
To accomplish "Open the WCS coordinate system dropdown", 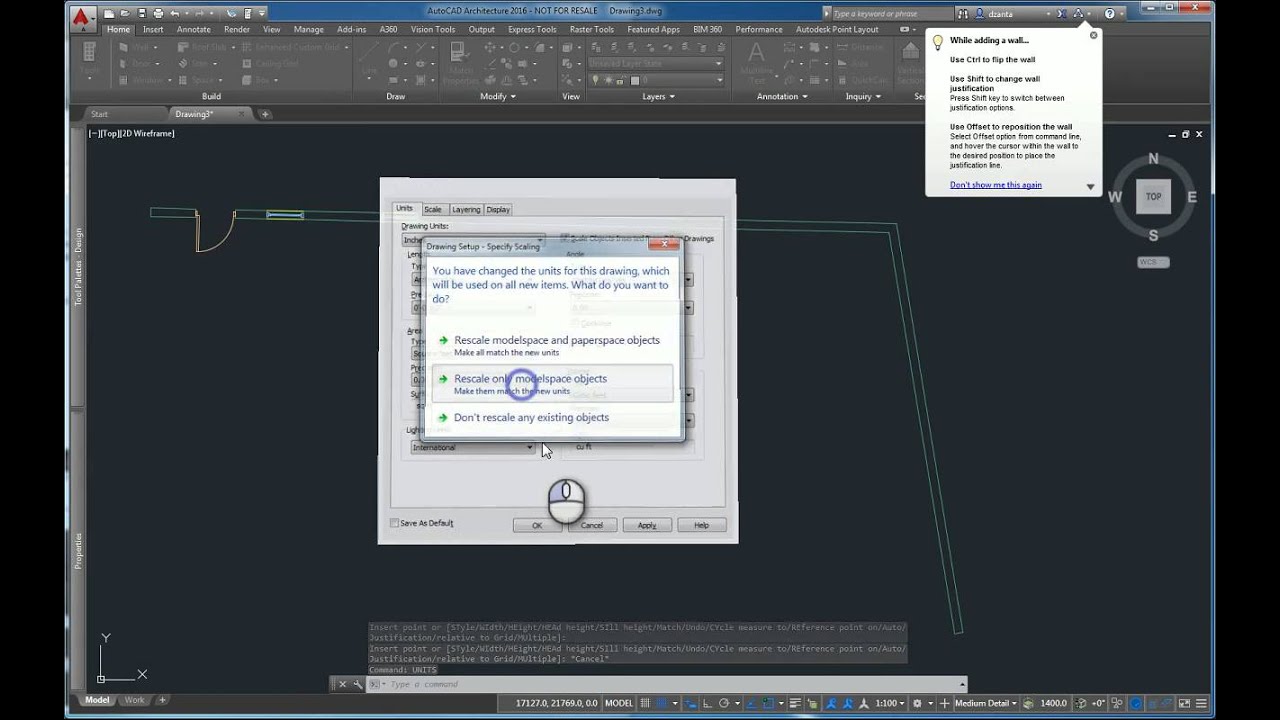I will click(1153, 262).
